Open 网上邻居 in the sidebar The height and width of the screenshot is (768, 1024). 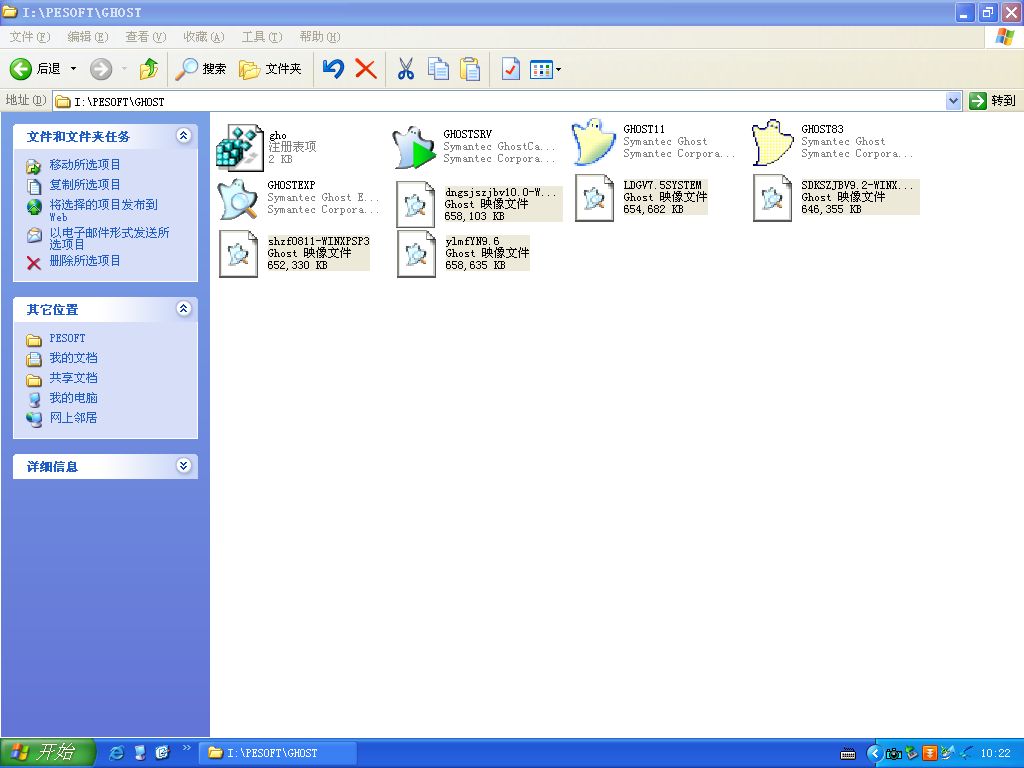pos(73,417)
